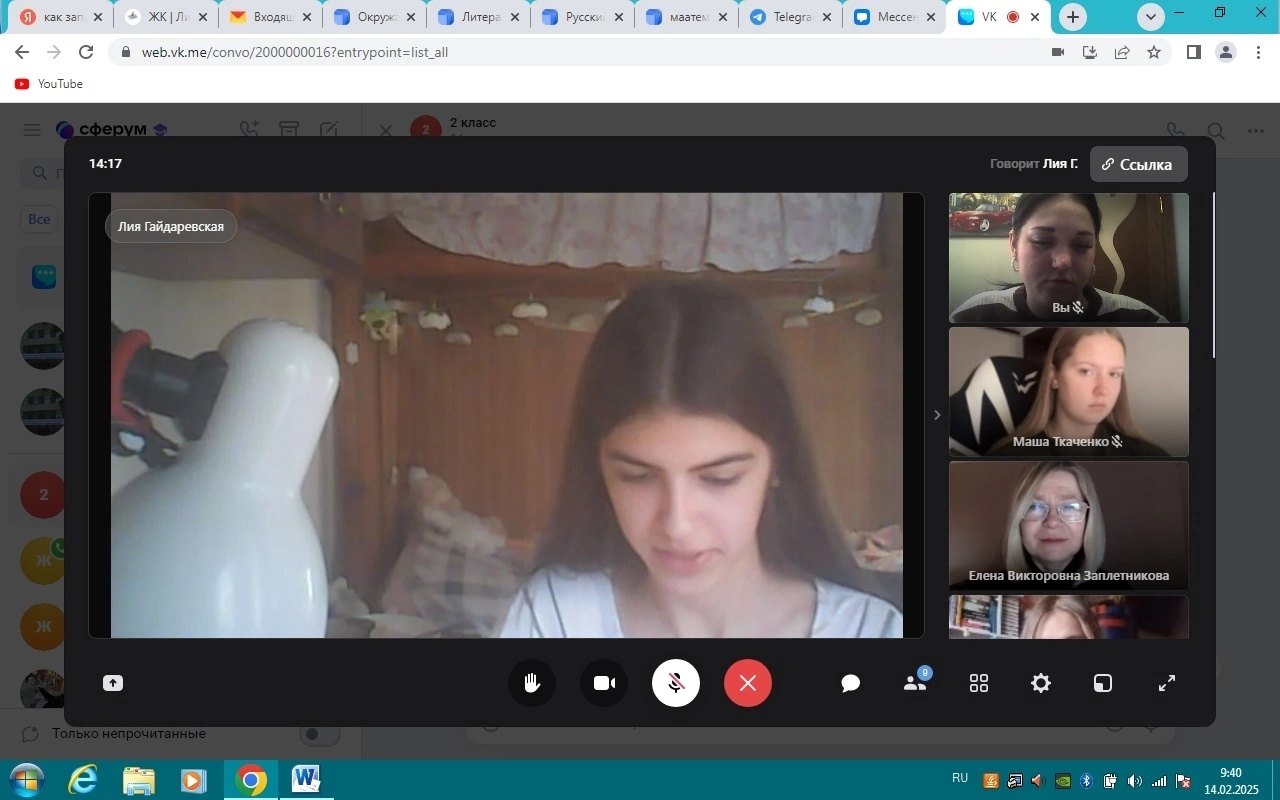The height and width of the screenshot is (800, 1280).
Task: Copy call link with Ссылка button
Action: (1139, 164)
